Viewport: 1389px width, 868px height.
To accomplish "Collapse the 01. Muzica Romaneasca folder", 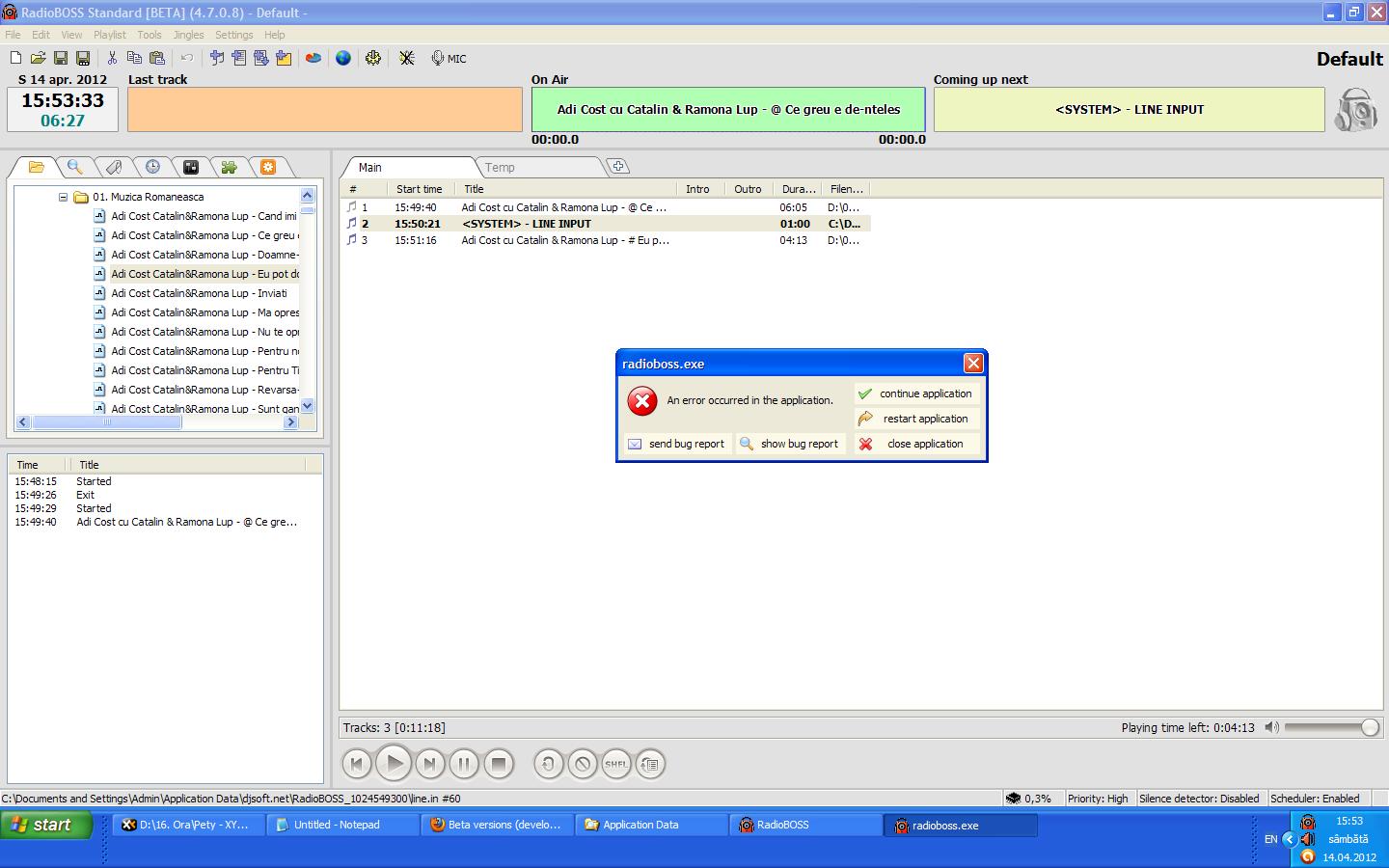I will pyautogui.click(x=63, y=197).
